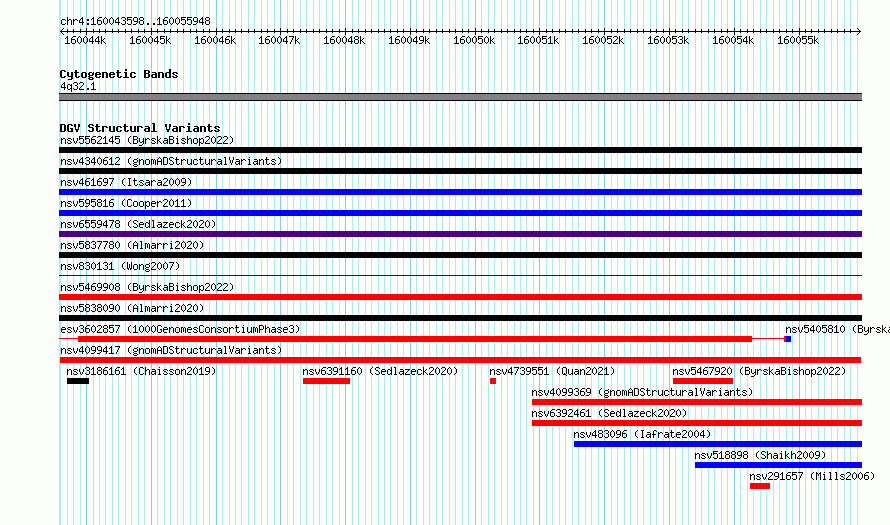890x525 pixels.
Task: Click the thin blue nsv830131 Wong2007 line
Action: pos(460,276)
